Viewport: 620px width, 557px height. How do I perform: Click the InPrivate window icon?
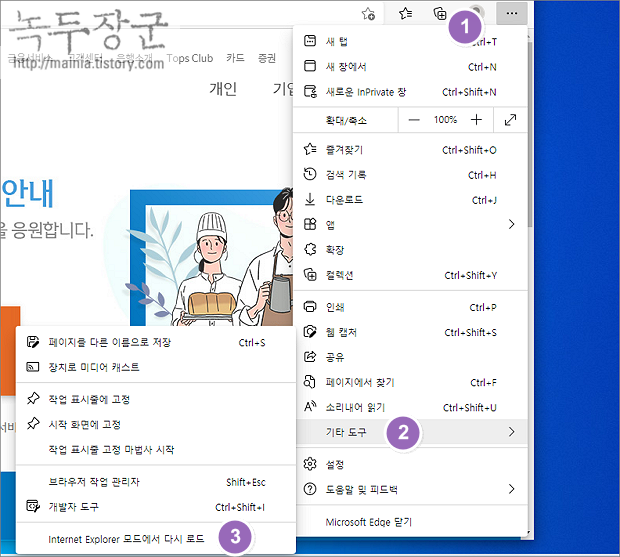pyautogui.click(x=310, y=92)
